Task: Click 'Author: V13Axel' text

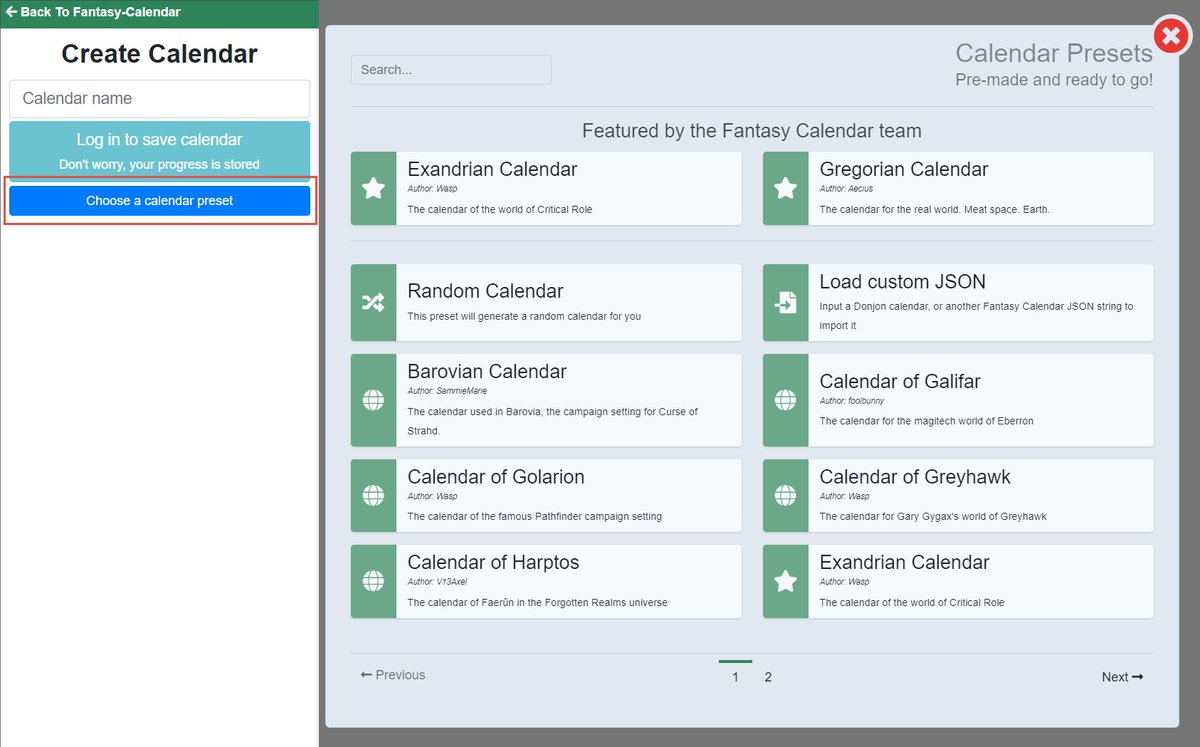Action: [437, 581]
